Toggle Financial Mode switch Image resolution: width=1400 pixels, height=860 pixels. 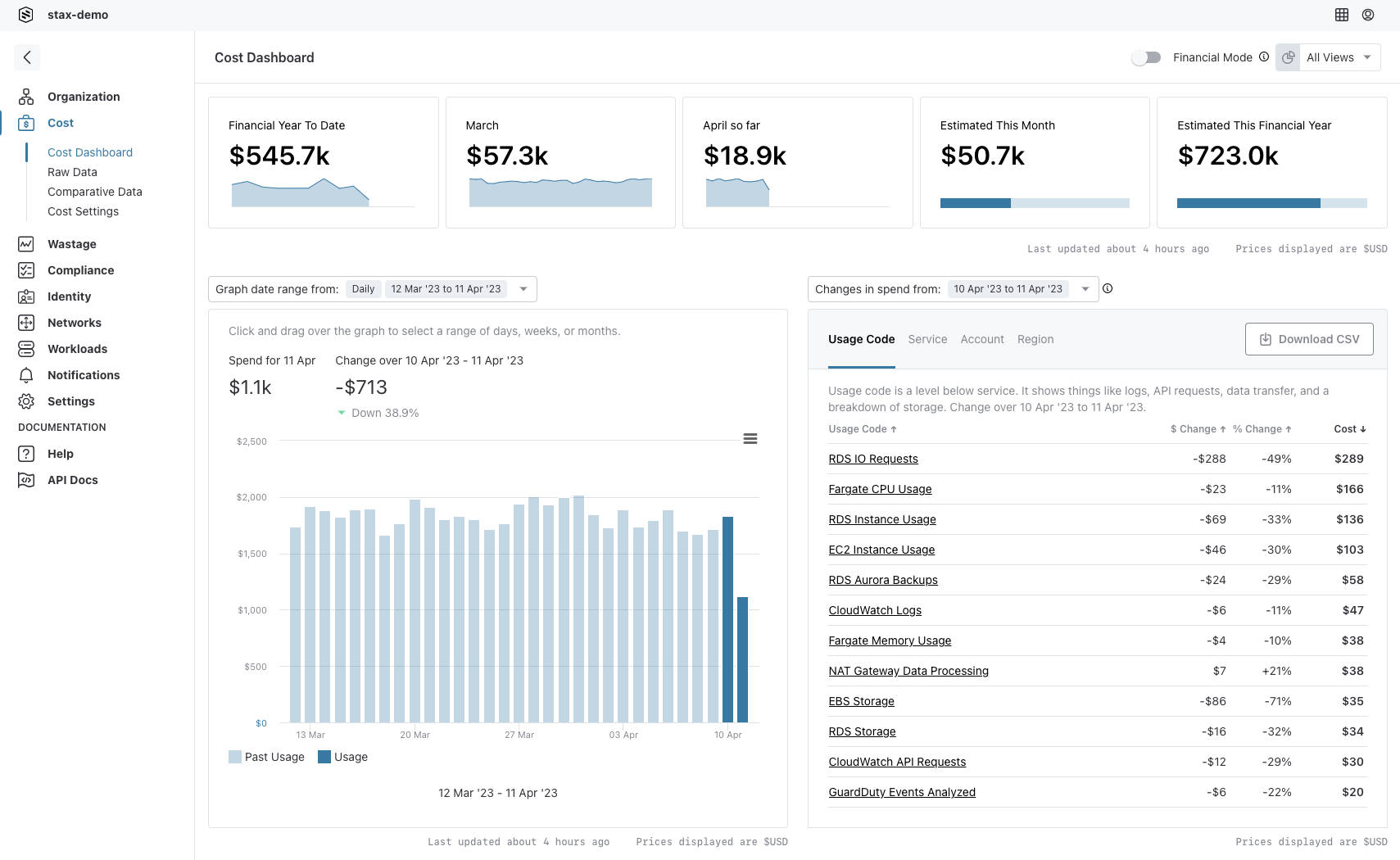point(1146,57)
